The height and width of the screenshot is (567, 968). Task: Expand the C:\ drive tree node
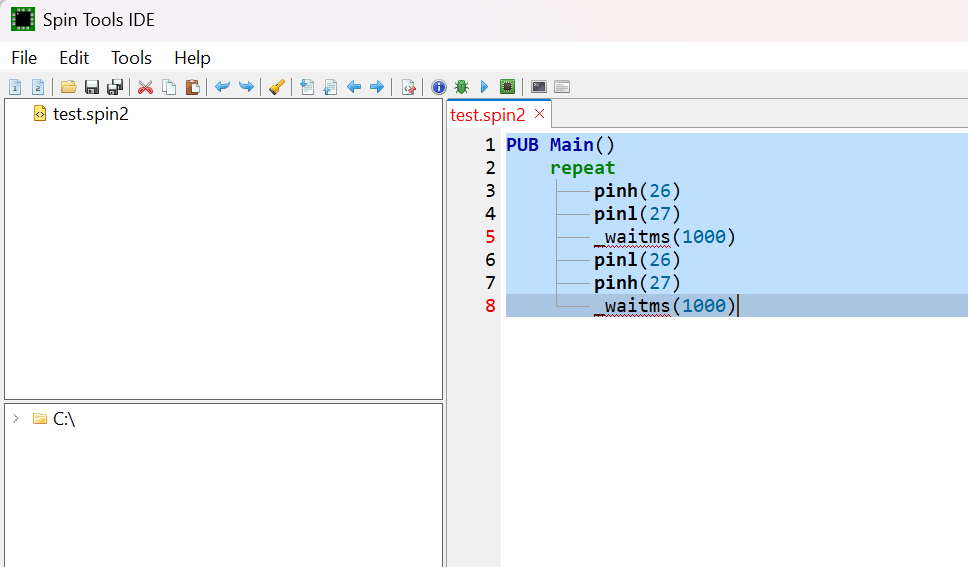coord(16,418)
